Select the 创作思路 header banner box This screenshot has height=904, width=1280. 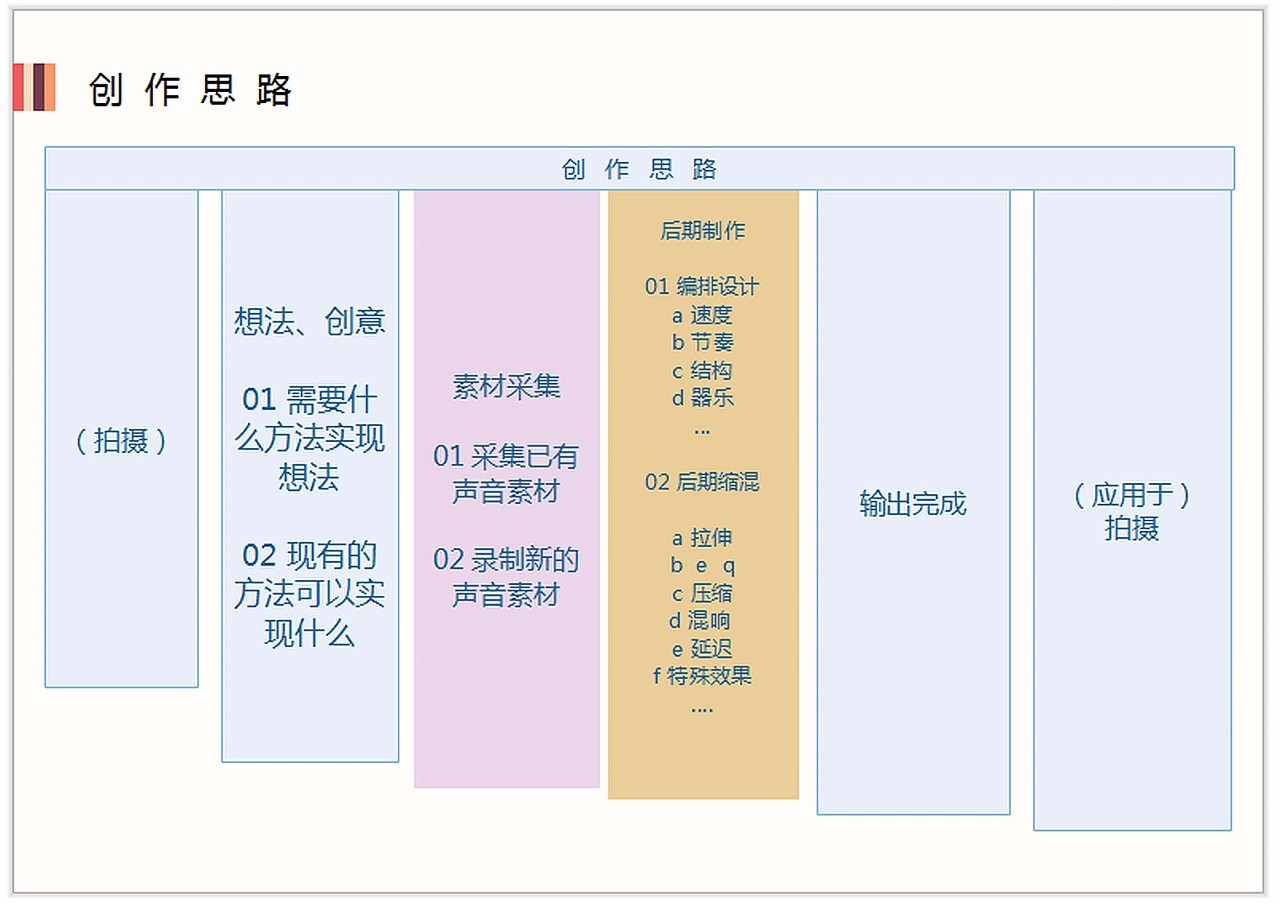[x=639, y=168]
